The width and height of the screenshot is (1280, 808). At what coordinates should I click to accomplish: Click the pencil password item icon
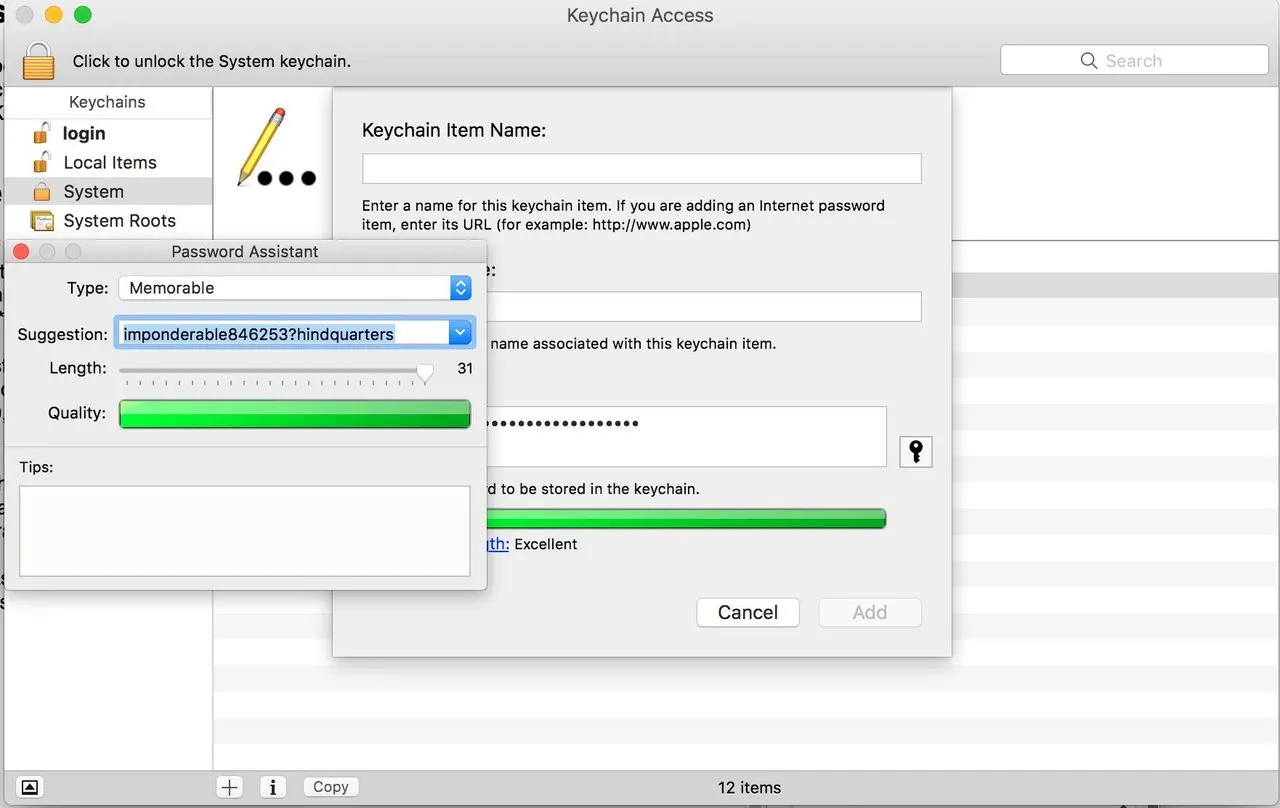coord(275,148)
